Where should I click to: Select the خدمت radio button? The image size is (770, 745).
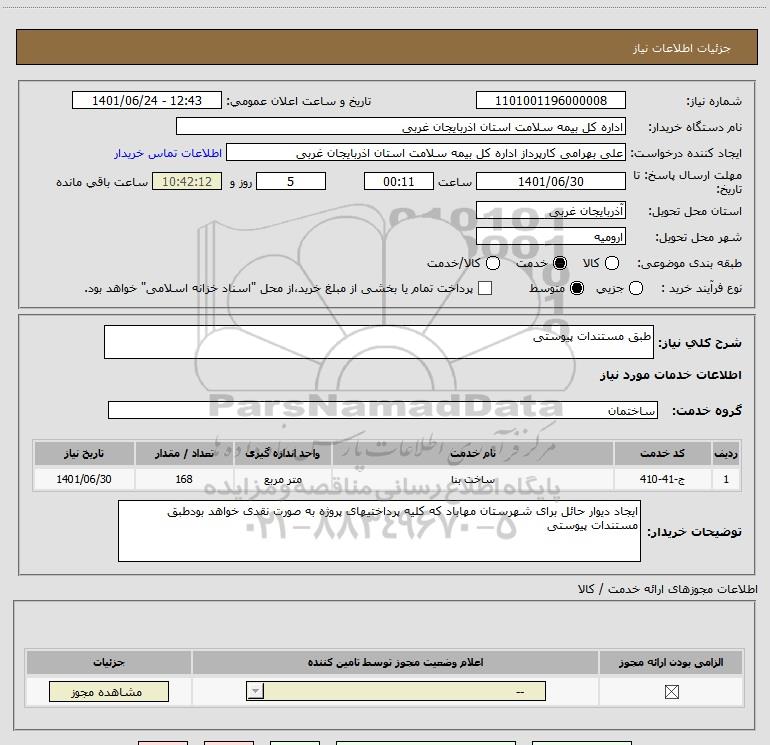click(x=560, y=263)
